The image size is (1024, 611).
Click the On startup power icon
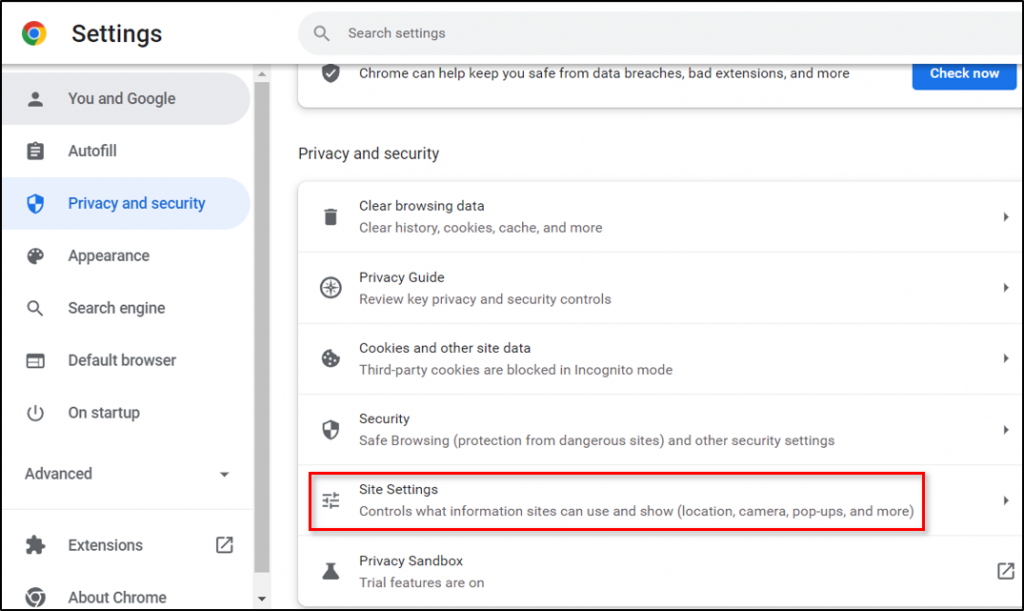pos(36,412)
